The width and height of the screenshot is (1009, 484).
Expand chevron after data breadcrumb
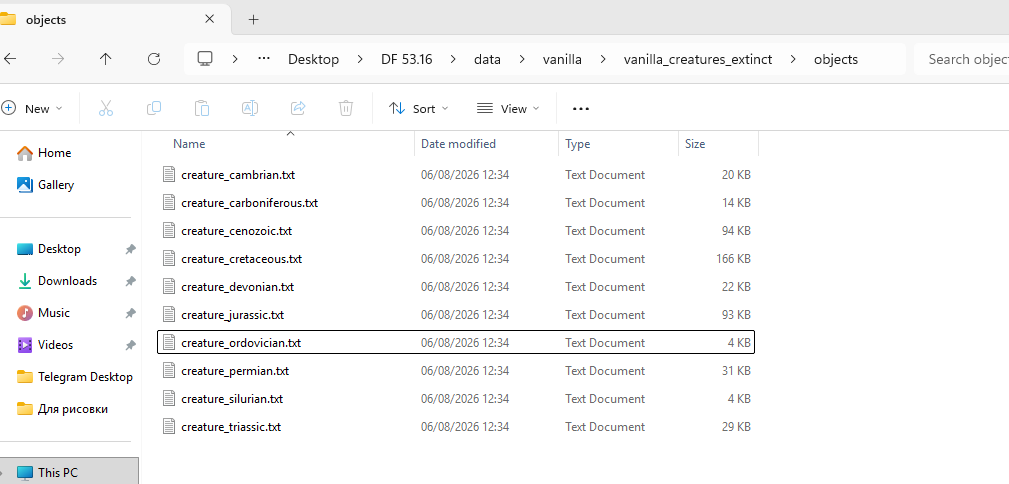pyautogui.click(x=521, y=59)
